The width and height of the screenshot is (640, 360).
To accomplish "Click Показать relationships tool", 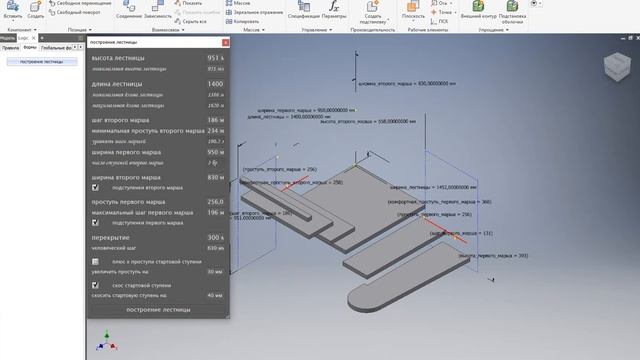I will tap(188, 3).
